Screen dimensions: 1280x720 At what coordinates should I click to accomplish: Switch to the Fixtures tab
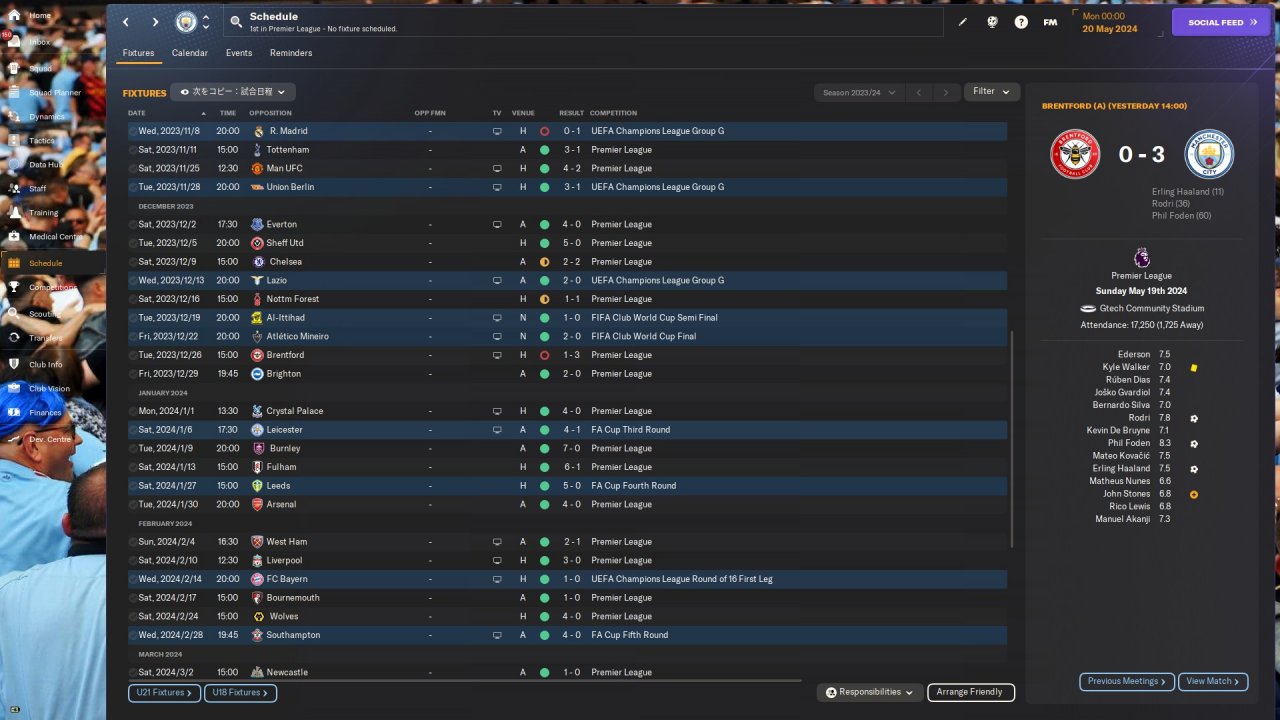pyautogui.click(x=138, y=53)
